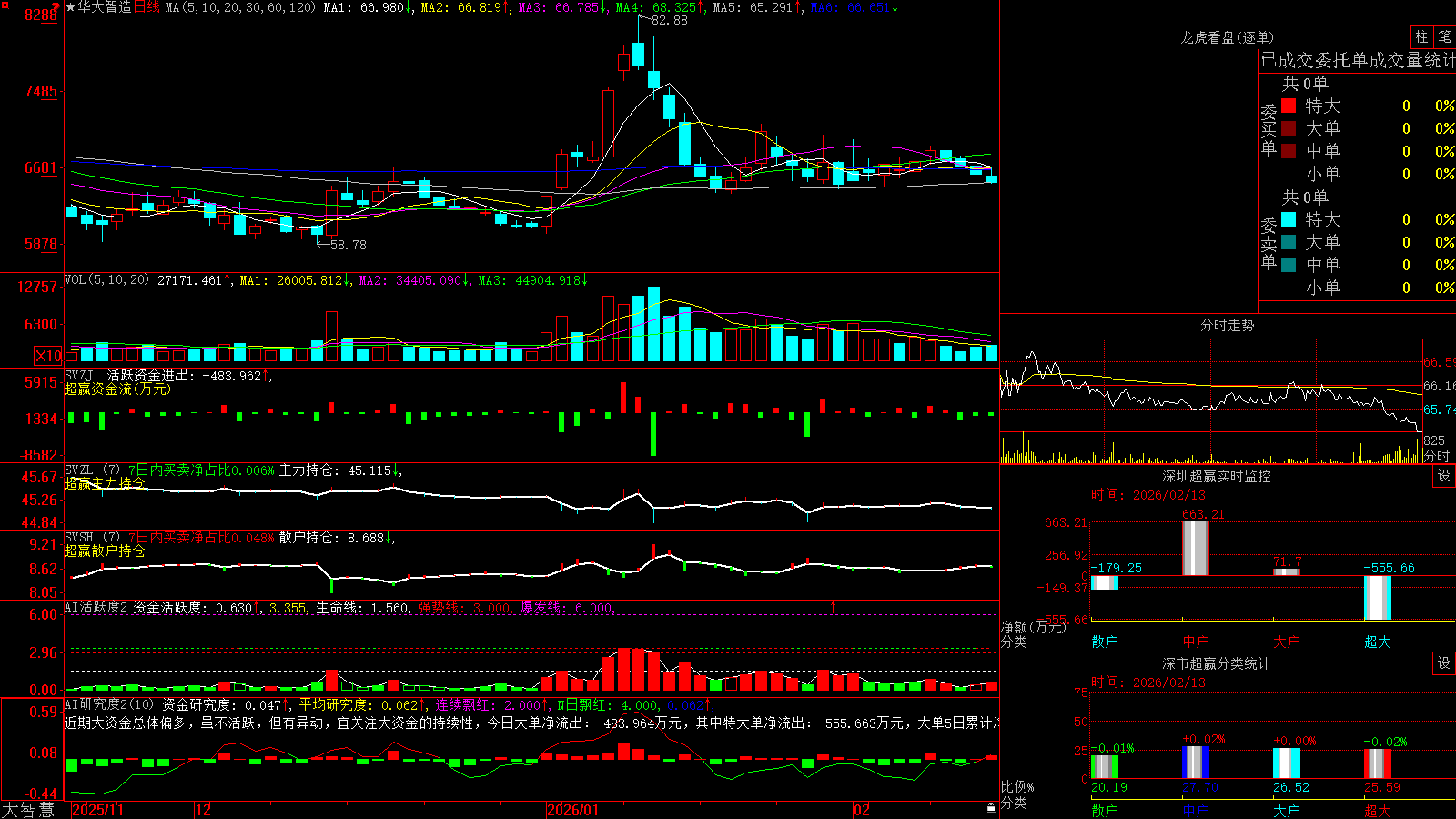The height and width of the screenshot is (819, 1456).
Task: Open settings 设 for 深圳超赢实时监控
Action: click(1444, 476)
